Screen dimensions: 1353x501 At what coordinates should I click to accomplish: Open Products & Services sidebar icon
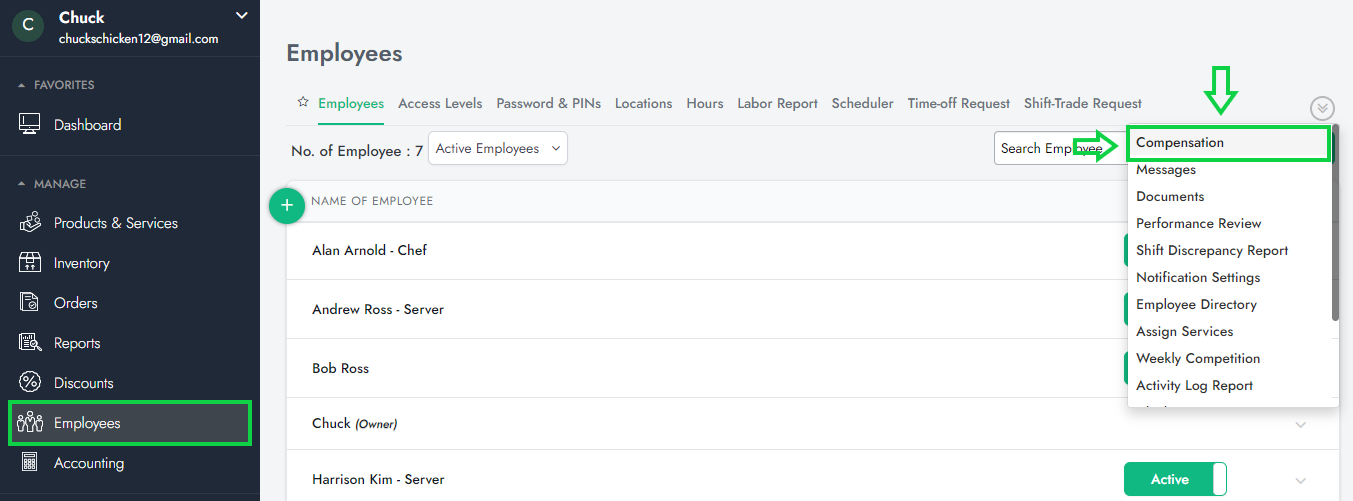(30, 223)
